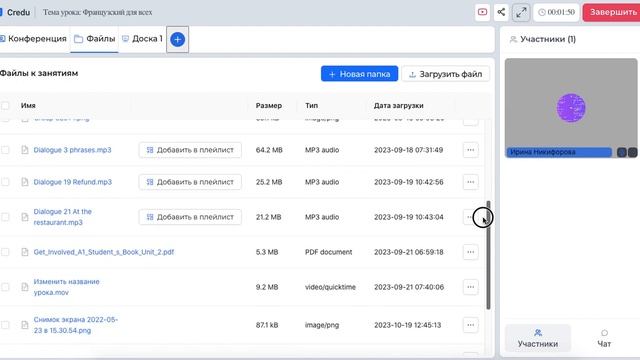Click the lesson timer 00:01:50
The height and width of the screenshot is (360, 640).
click(556, 12)
